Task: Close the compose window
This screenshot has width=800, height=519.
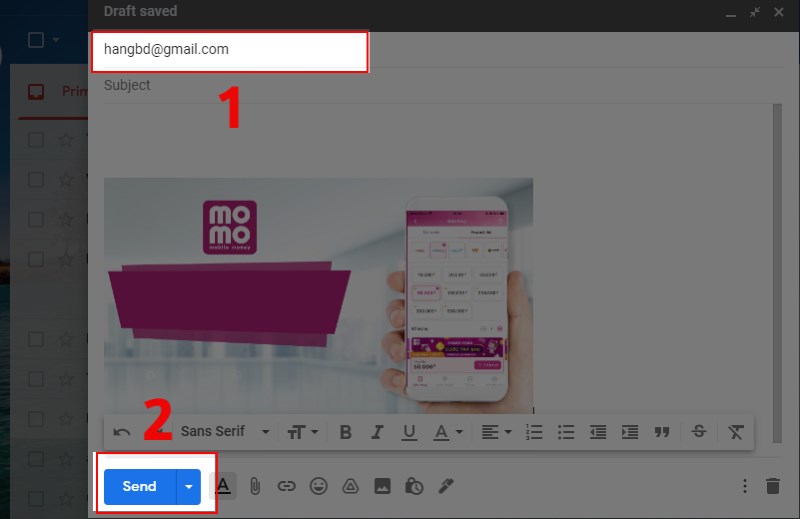Action: coord(779,12)
